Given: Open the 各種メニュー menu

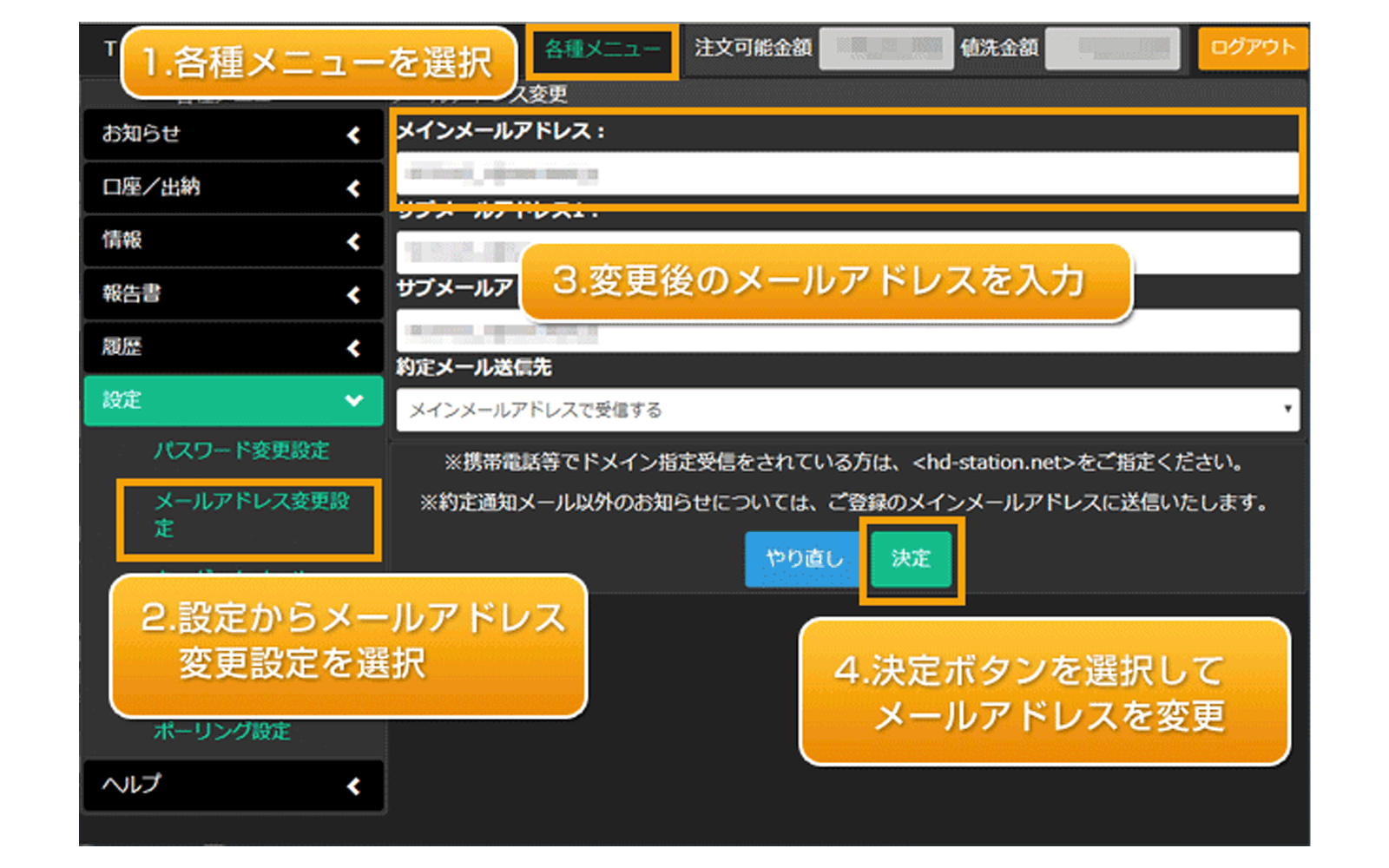Looking at the screenshot, I should [x=602, y=50].
